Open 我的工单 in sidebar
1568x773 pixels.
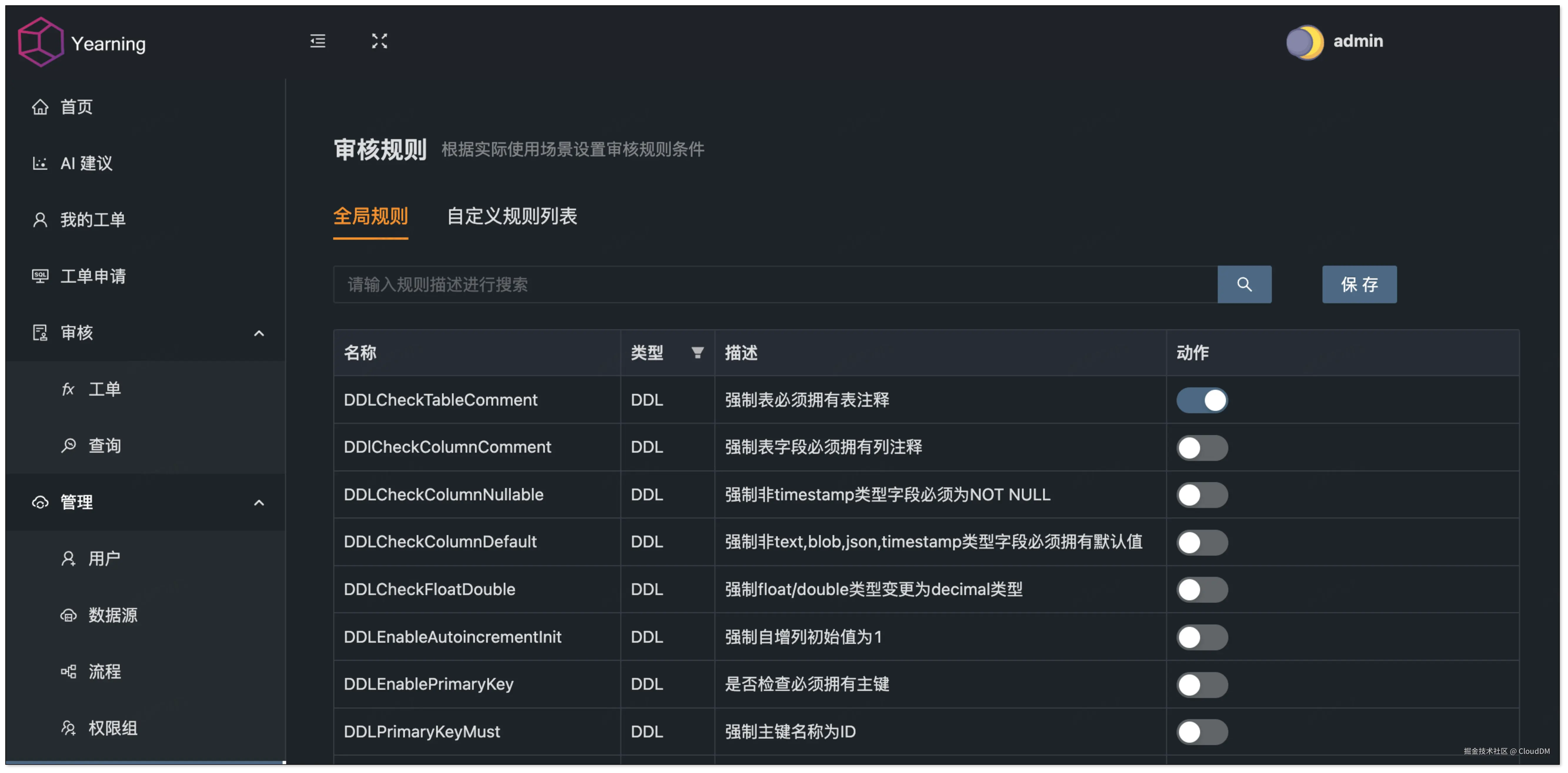coord(93,220)
